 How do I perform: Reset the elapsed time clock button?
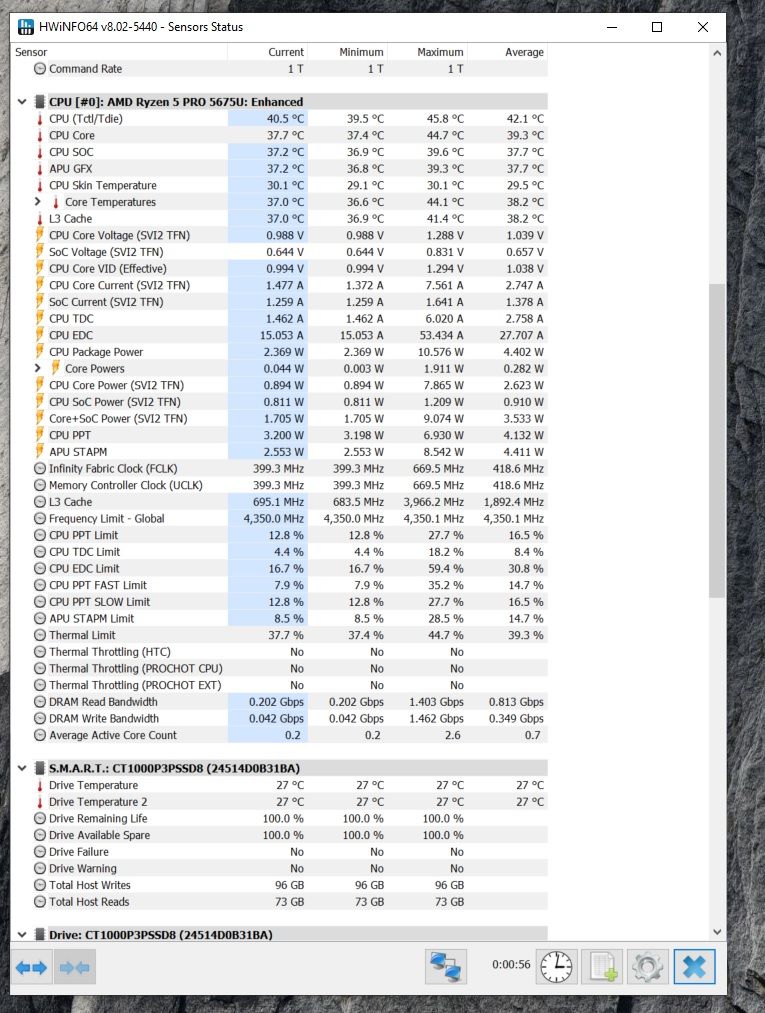pyautogui.click(x=556, y=967)
